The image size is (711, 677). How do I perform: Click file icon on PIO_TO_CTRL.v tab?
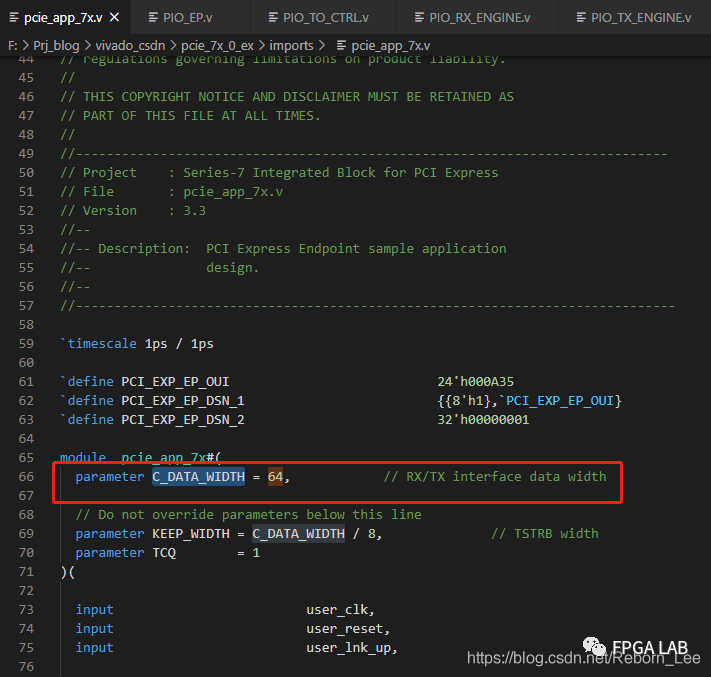(273, 18)
